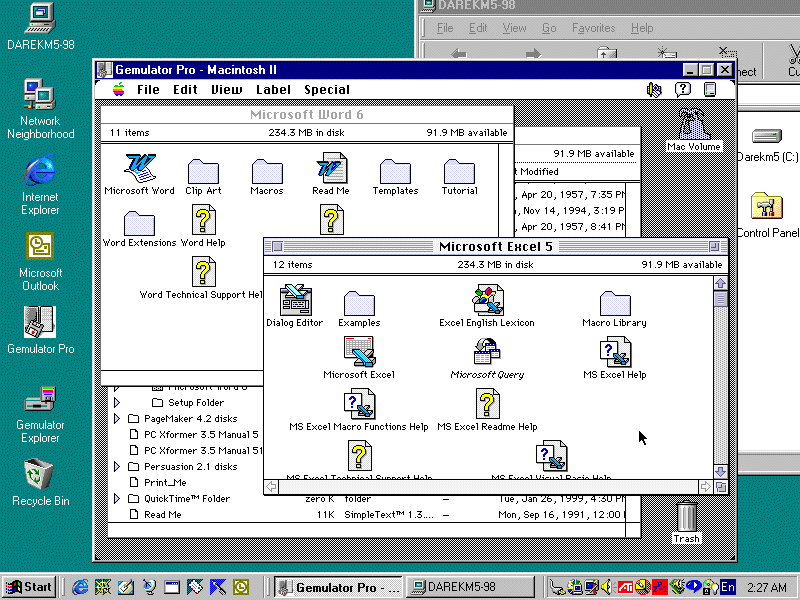Click the Microsoft Word 6 window title bar
This screenshot has height=600, width=800.
point(307,114)
